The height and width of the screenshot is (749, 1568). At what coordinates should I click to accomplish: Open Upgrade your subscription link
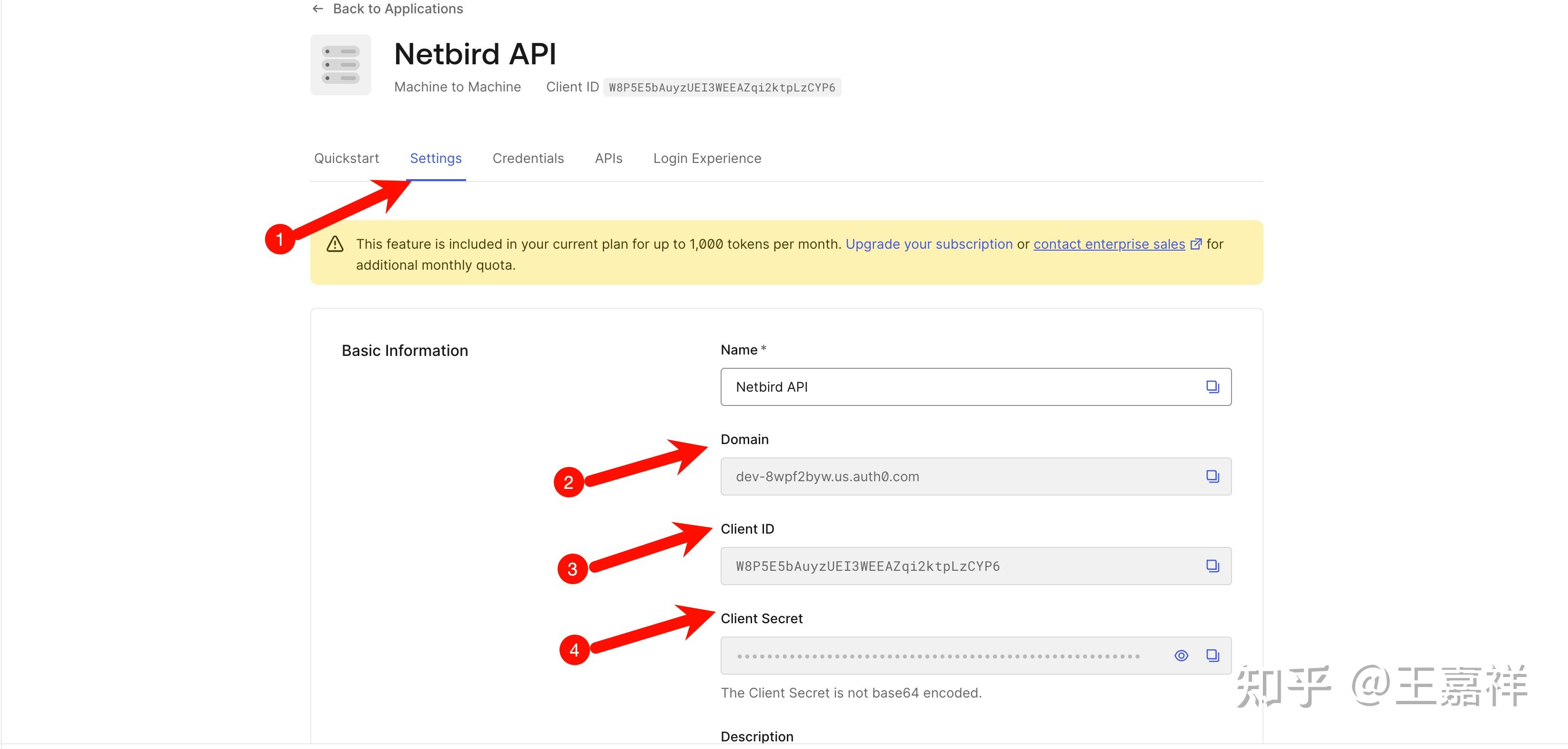point(928,244)
